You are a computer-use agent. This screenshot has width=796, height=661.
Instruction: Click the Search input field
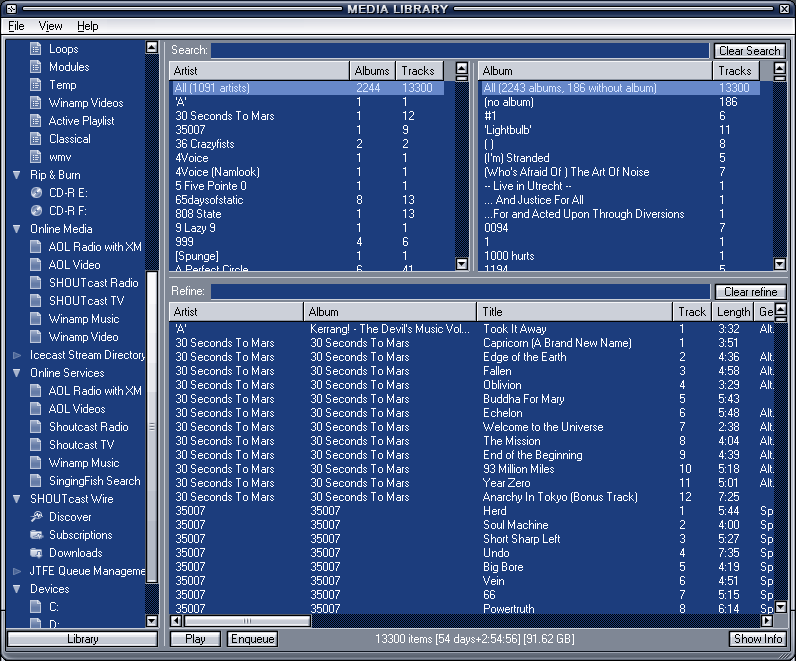pyautogui.click(x=460, y=50)
